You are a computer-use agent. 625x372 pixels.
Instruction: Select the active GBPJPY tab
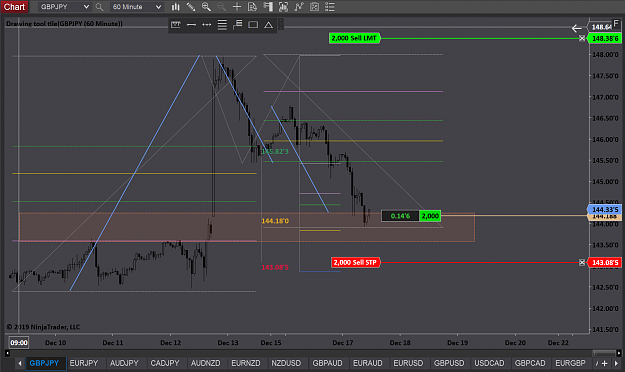tap(45, 363)
